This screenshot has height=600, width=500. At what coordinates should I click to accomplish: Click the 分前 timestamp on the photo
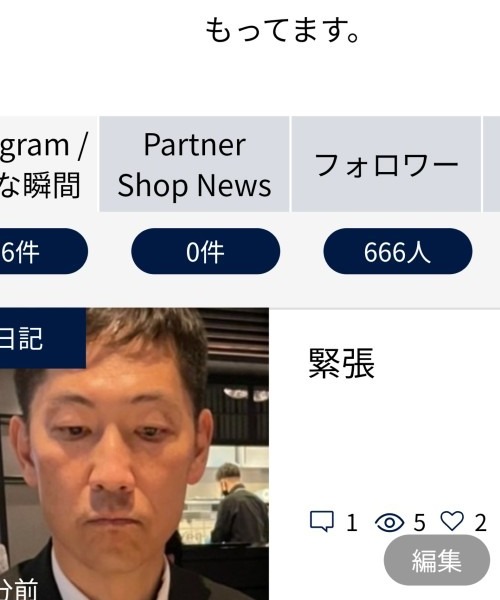(19, 590)
